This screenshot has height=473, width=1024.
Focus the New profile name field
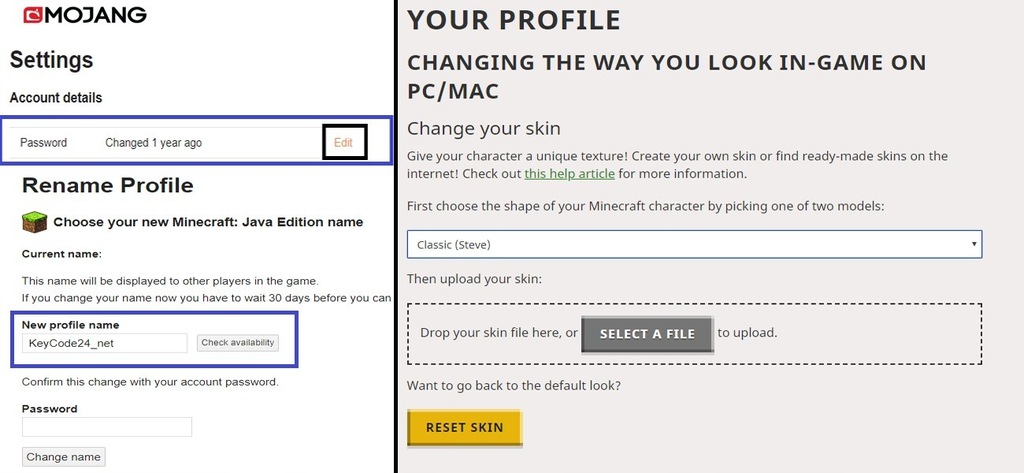[104, 343]
